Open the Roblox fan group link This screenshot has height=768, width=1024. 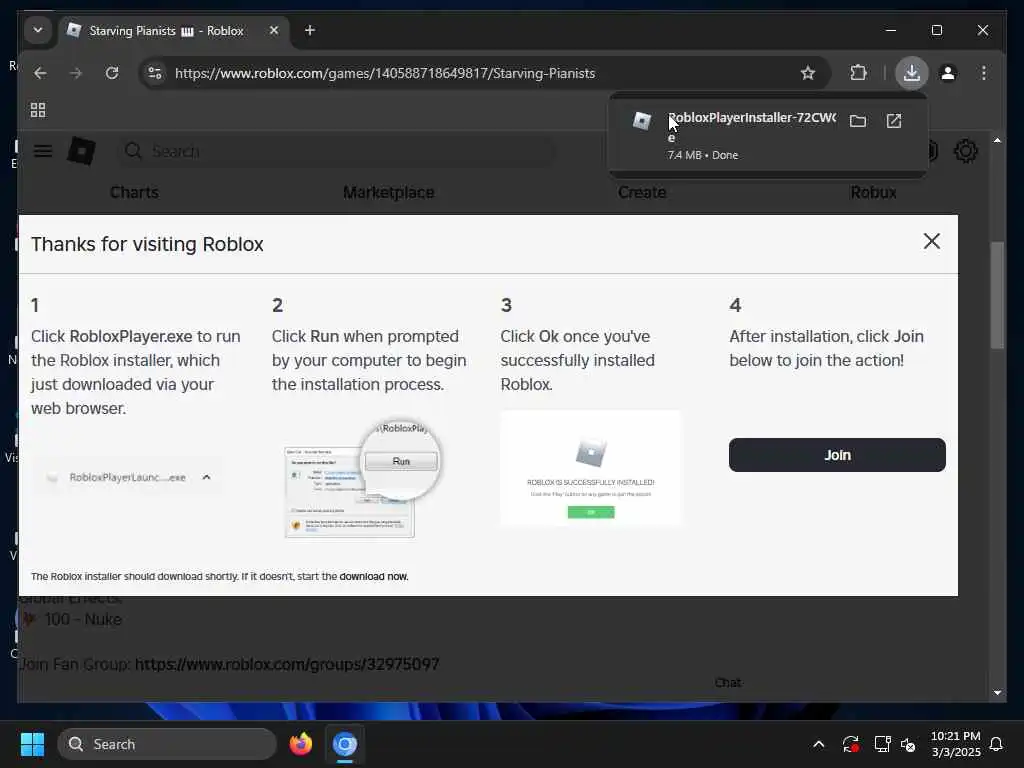click(x=287, y=664)
